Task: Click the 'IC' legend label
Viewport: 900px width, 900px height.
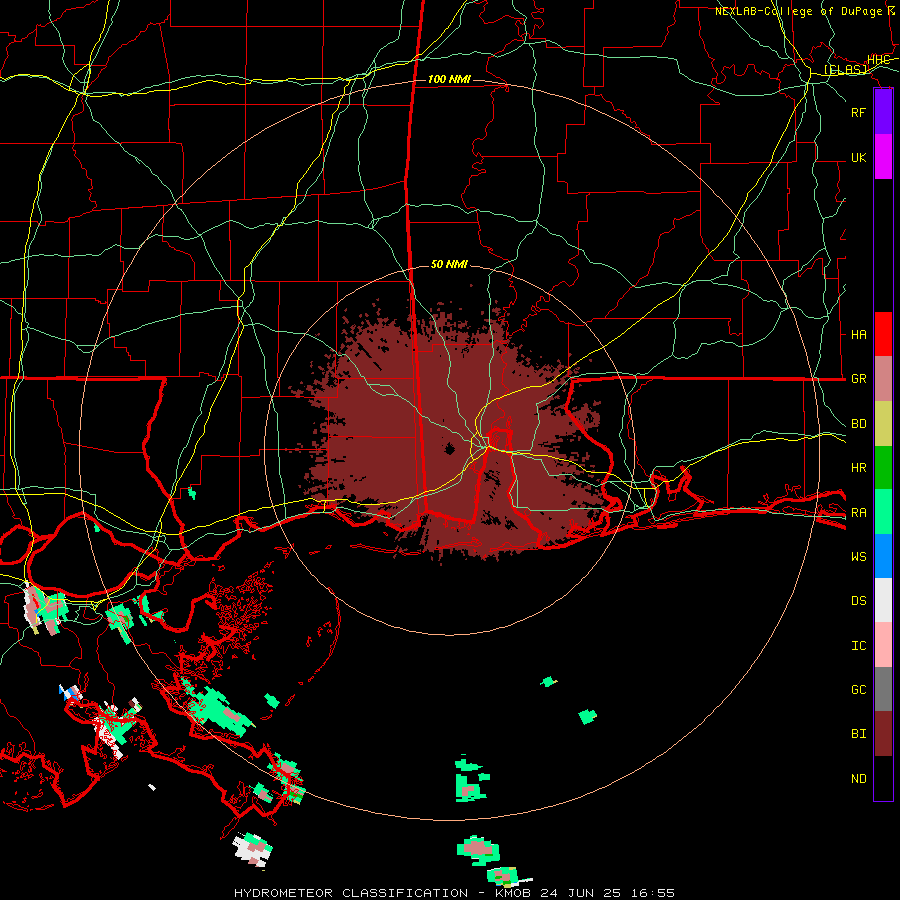Action: click(859, 646)
